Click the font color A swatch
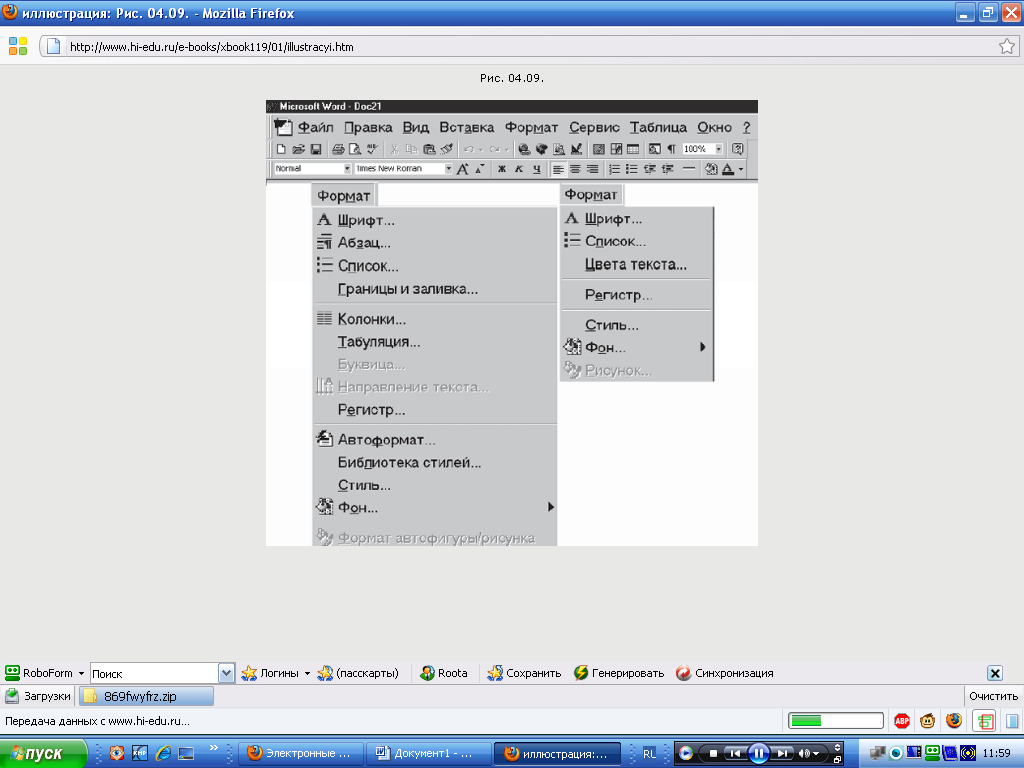1024x768 pixels. pos(728,169)
